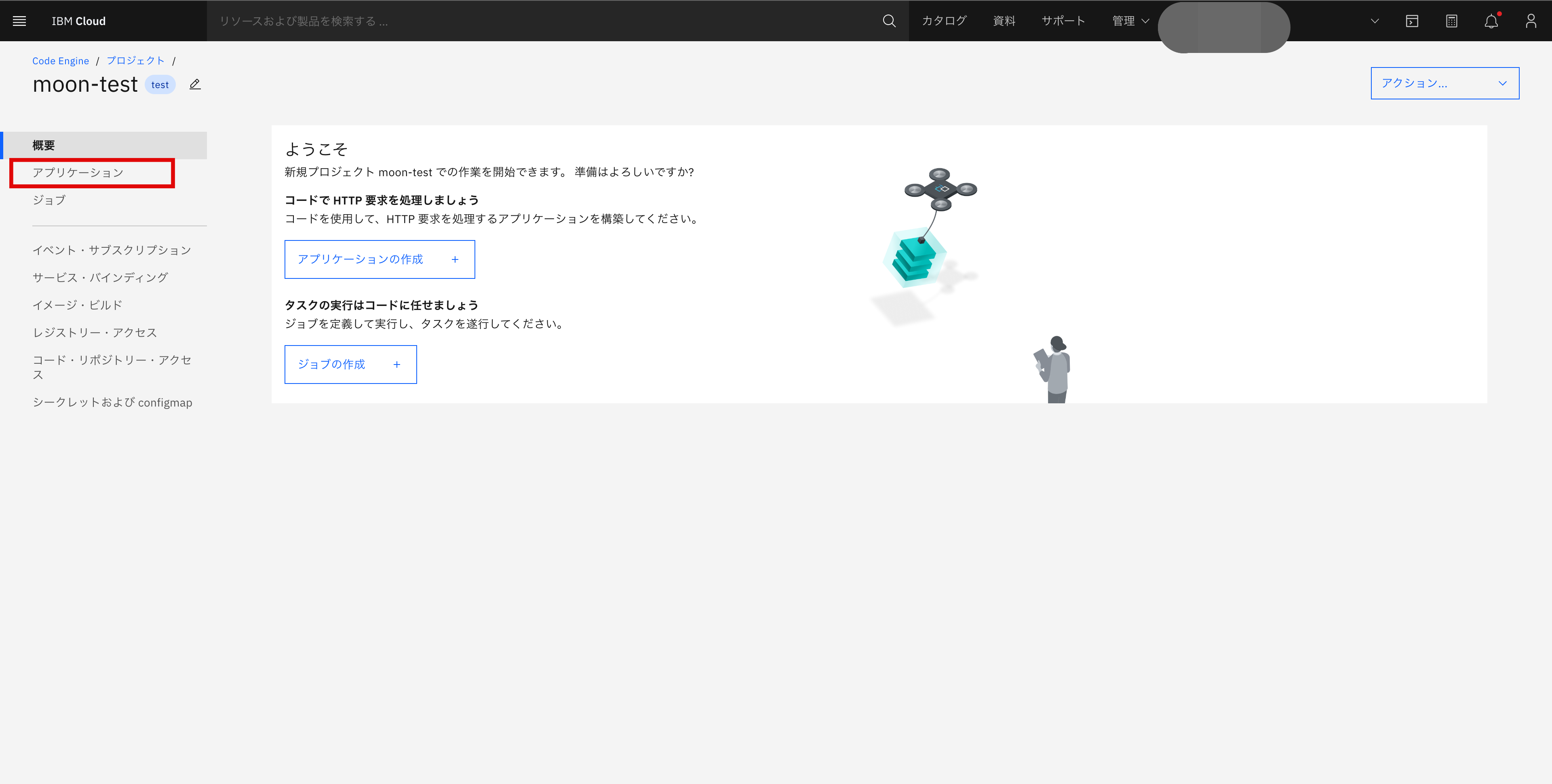Navigate to Code Engine via breadcrumb
1552x784 pixels.
pyautogui.click(x=60, y=60)
